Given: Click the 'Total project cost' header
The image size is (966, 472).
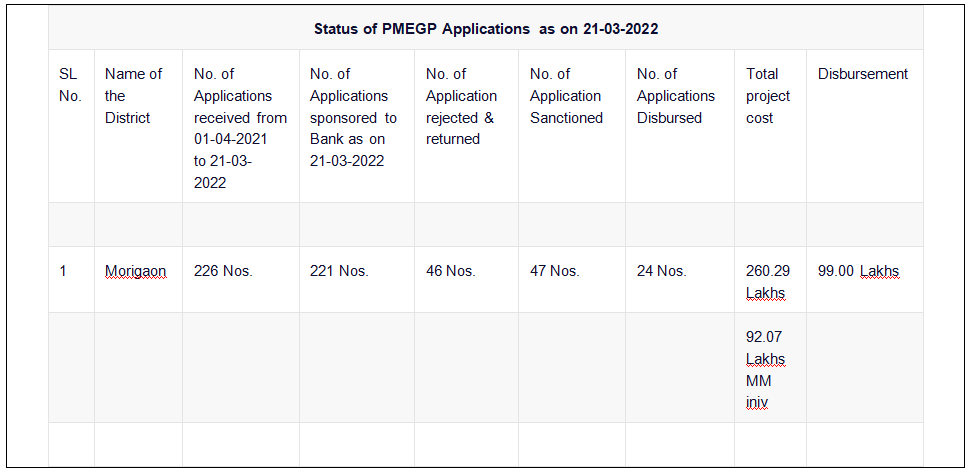Looking at the screenshot, I should 771,126.
